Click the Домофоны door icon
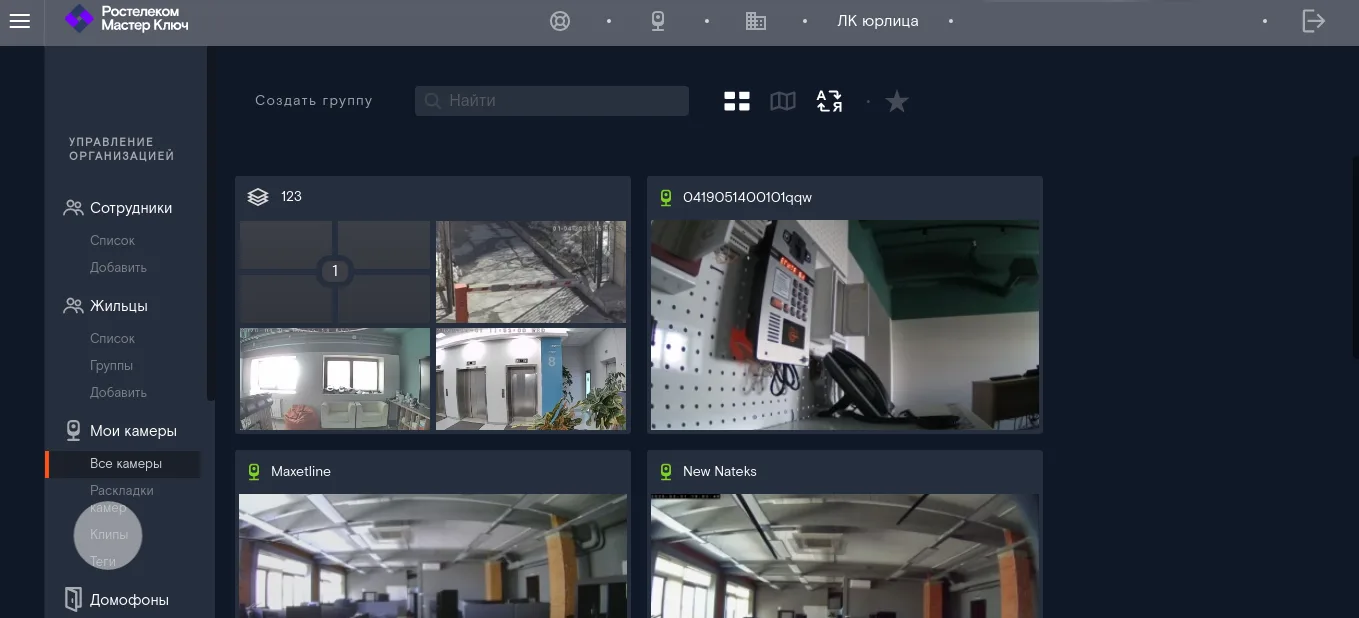The height and width of the screenshot is (618, 1359). (73, 599)
